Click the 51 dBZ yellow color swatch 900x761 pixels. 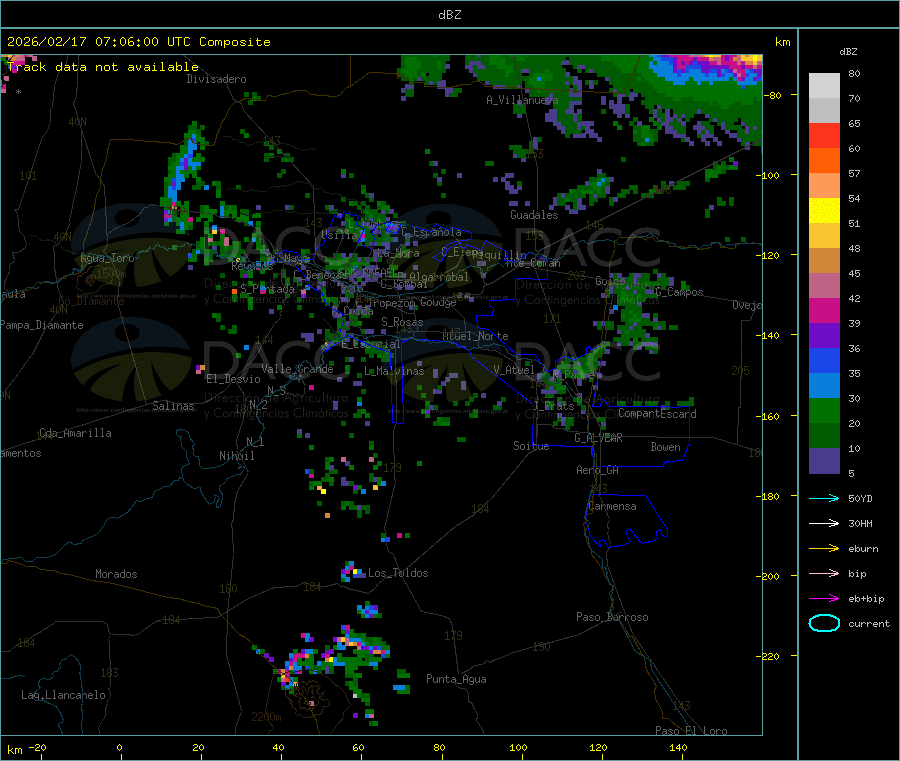pyautogui.click(x=824, y=211)
